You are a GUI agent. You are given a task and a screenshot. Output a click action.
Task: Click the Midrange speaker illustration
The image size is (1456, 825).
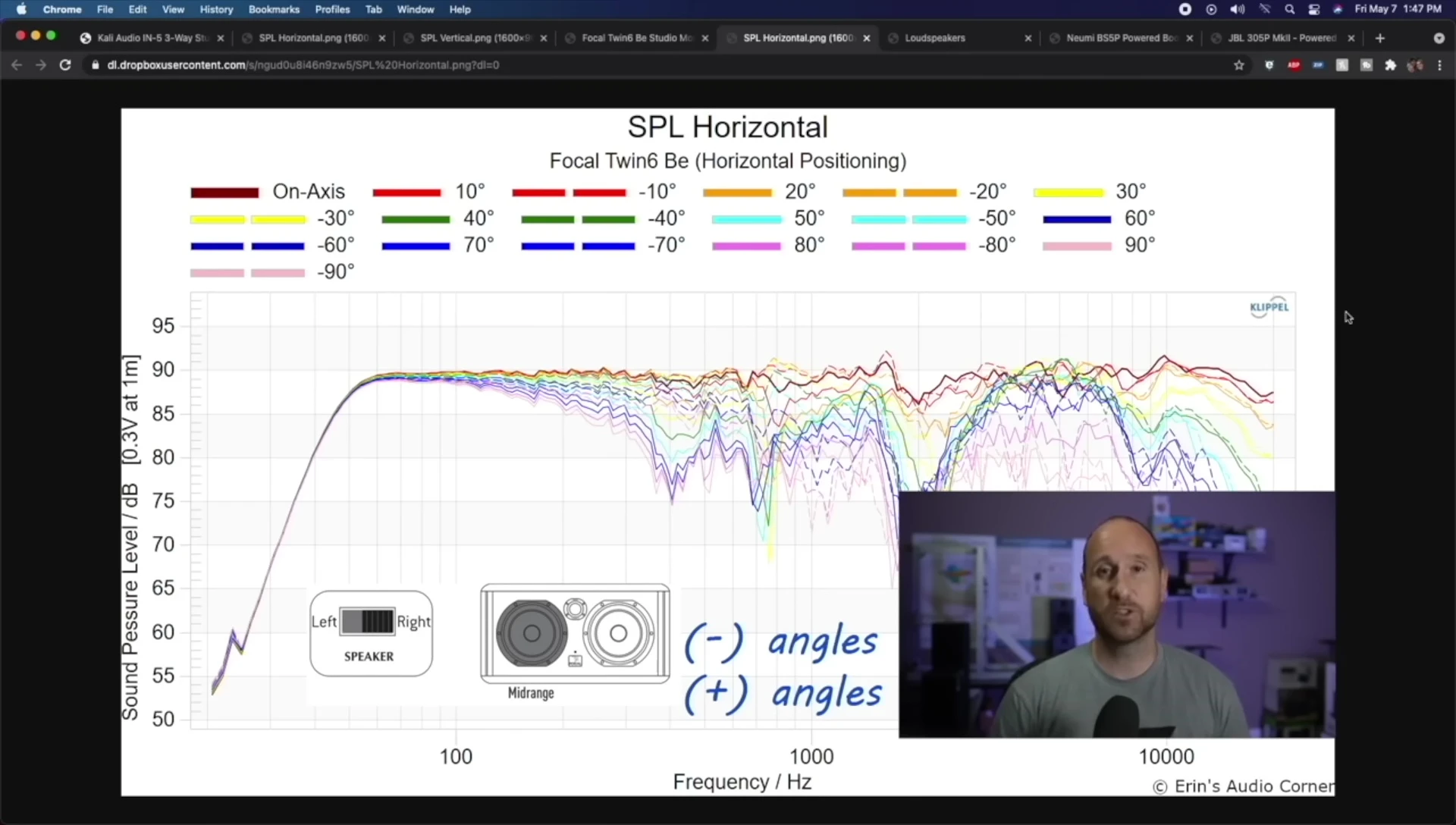point(575,634)
